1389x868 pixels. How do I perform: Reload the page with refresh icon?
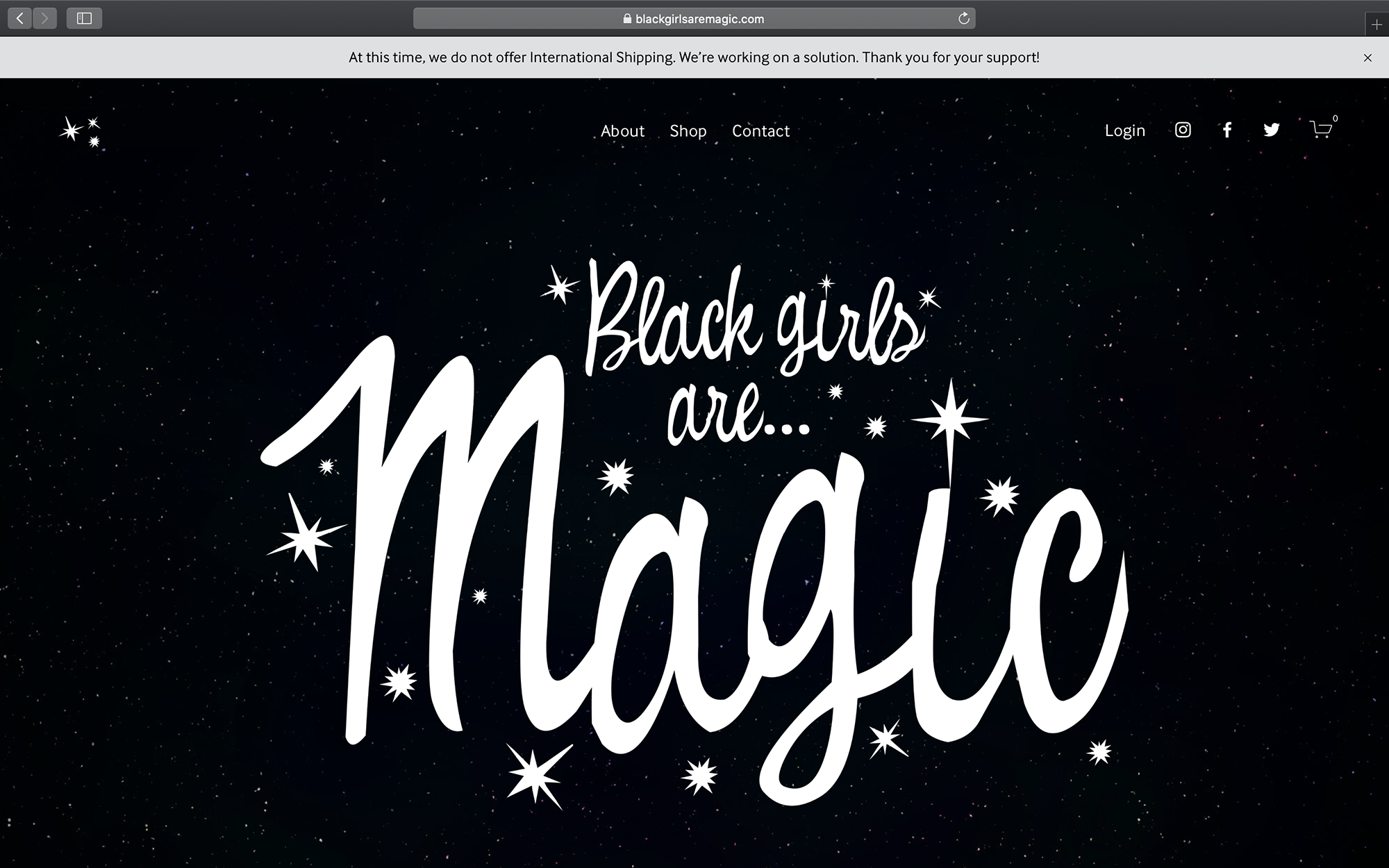[x=963, y=19]
